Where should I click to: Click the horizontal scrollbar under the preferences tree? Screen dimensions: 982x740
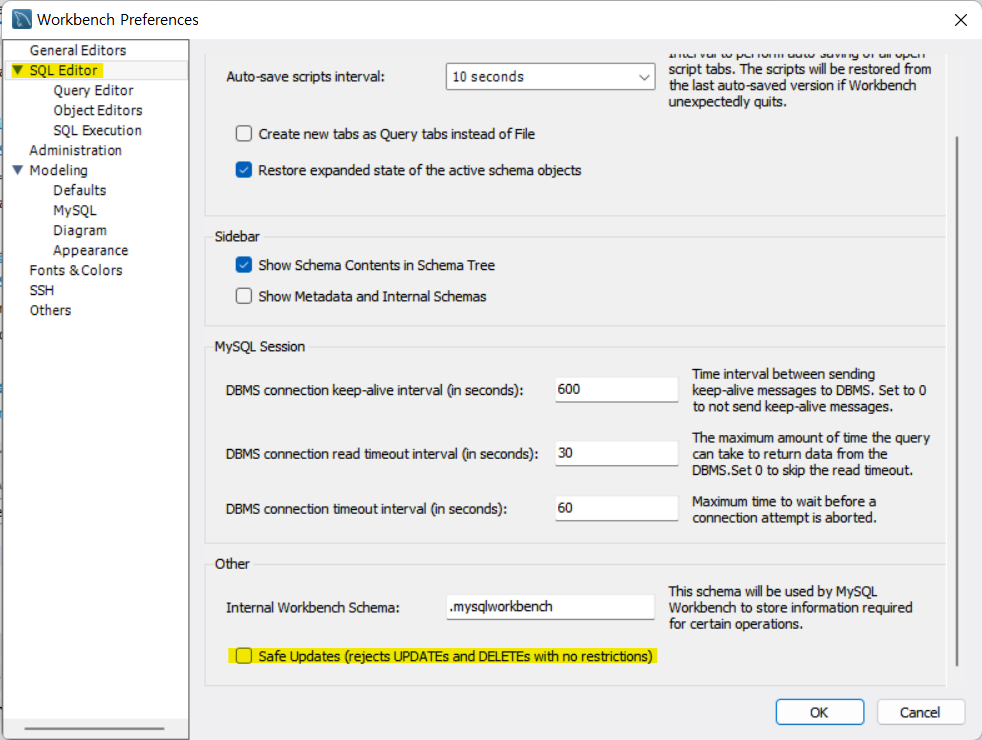[95, 729]
